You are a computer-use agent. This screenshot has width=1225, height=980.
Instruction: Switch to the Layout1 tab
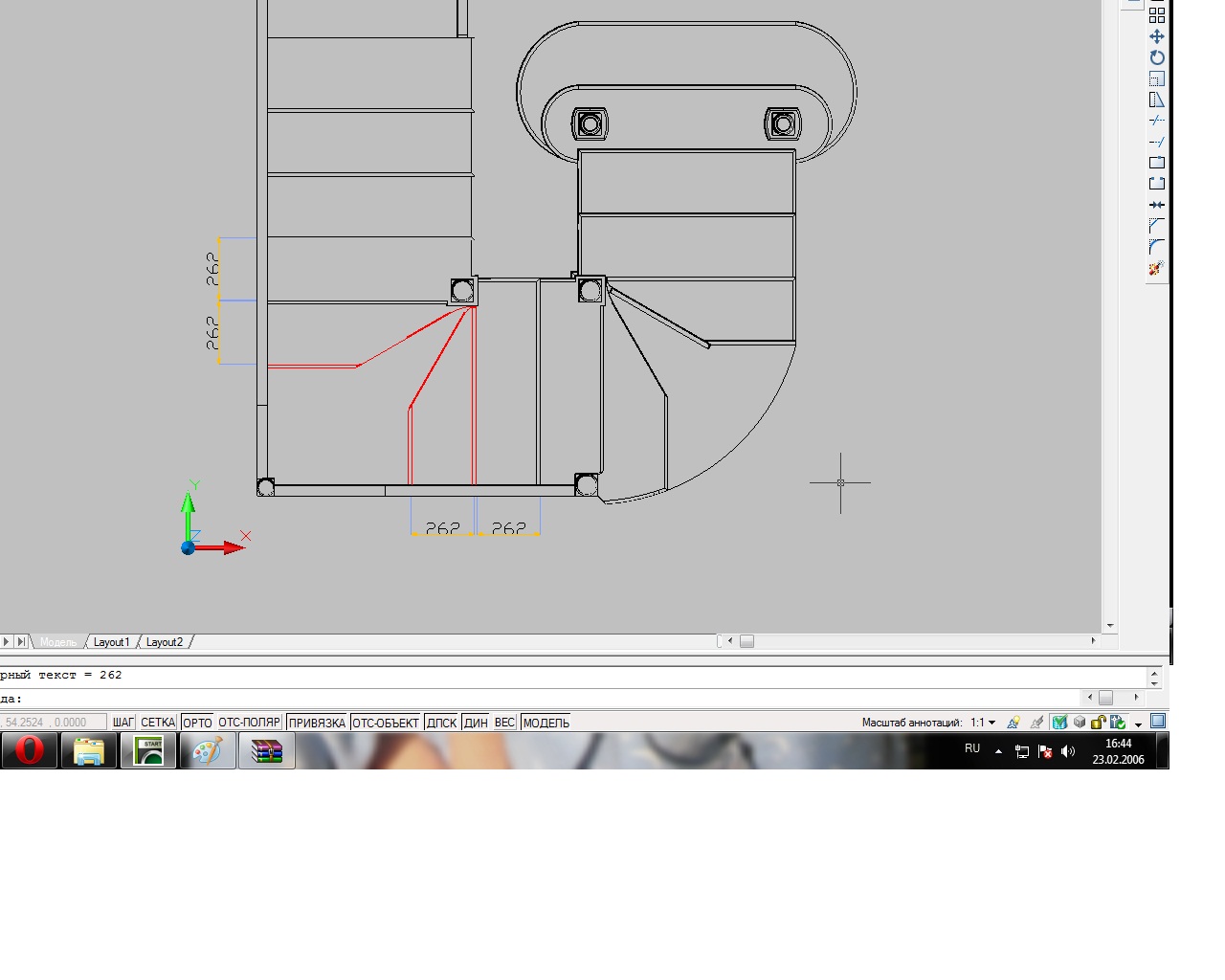pyautogui.click(x=111, y=642)
